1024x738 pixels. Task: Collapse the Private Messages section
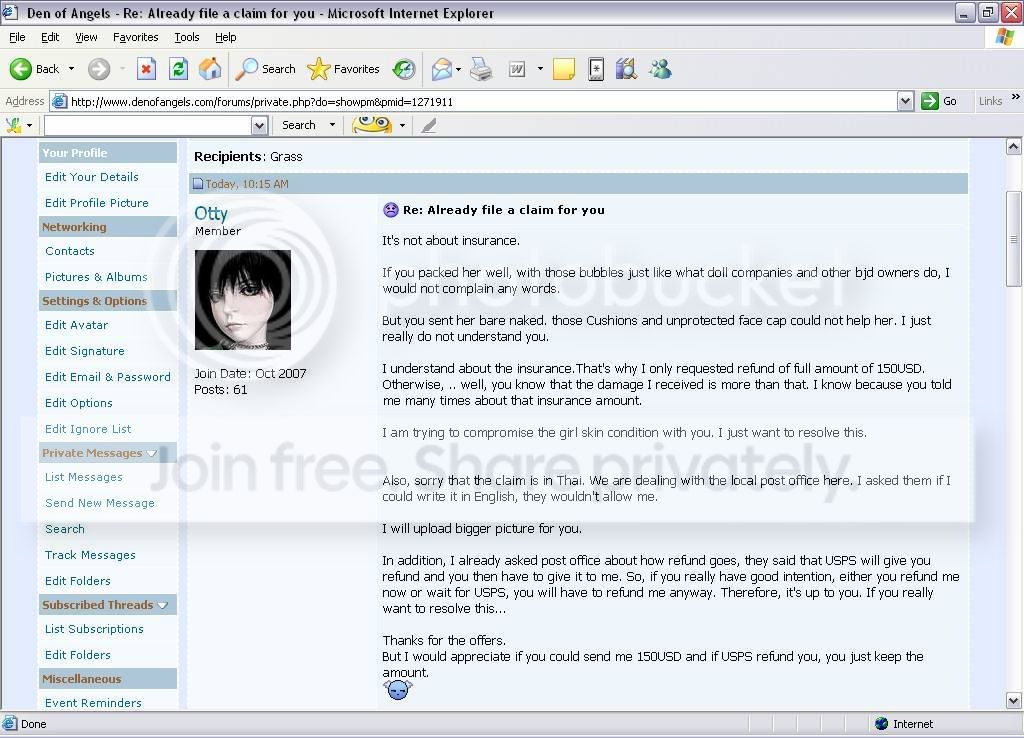click(152, 453)
